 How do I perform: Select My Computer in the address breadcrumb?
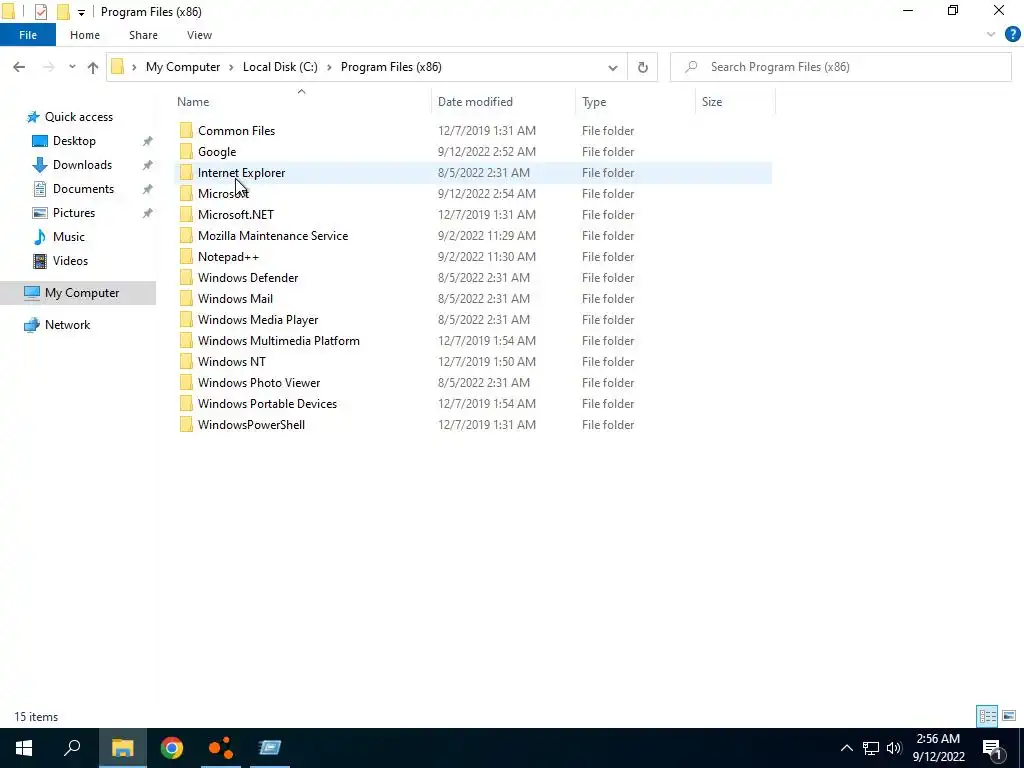coord(183,67)
